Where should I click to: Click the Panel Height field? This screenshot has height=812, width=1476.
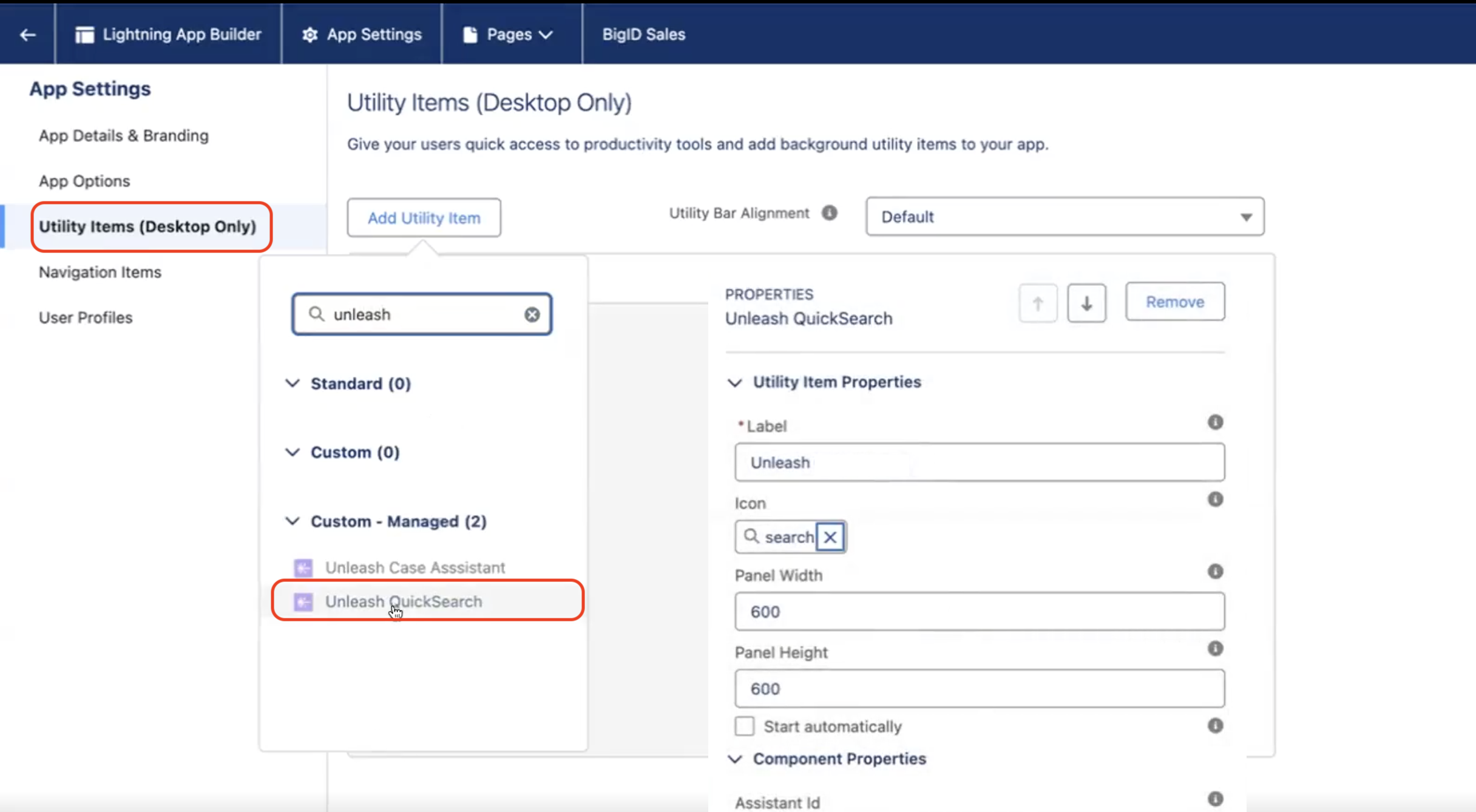[x=980, y=689]
